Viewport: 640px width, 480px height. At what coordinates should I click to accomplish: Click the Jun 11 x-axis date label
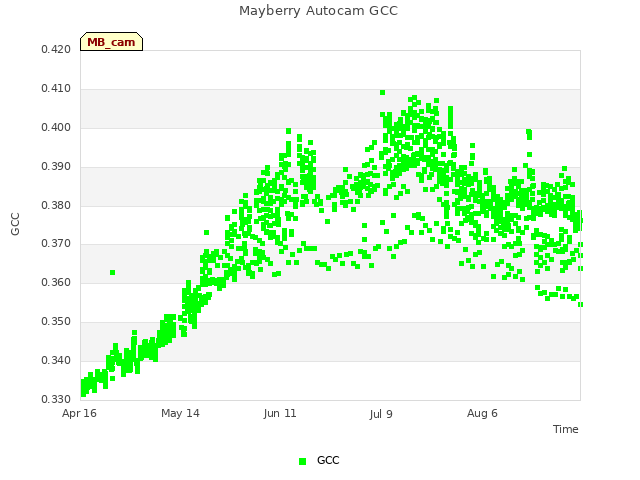point(280,413)
